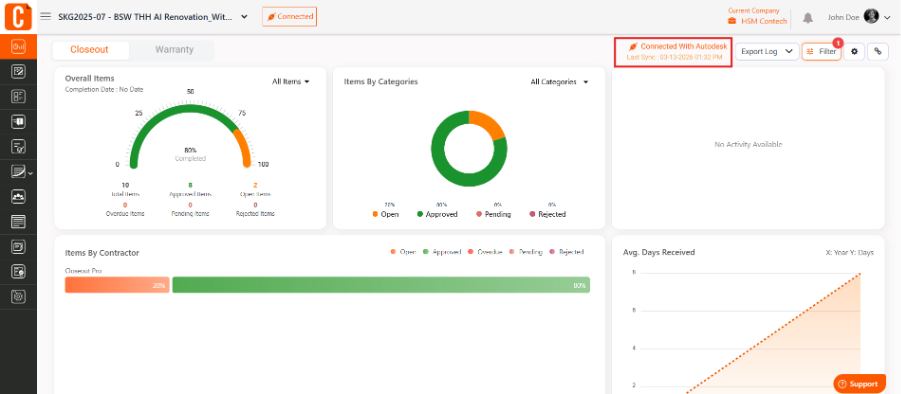Open the Support chat button
The height and width of the screenshot is (394, 901).
[860, 384]
